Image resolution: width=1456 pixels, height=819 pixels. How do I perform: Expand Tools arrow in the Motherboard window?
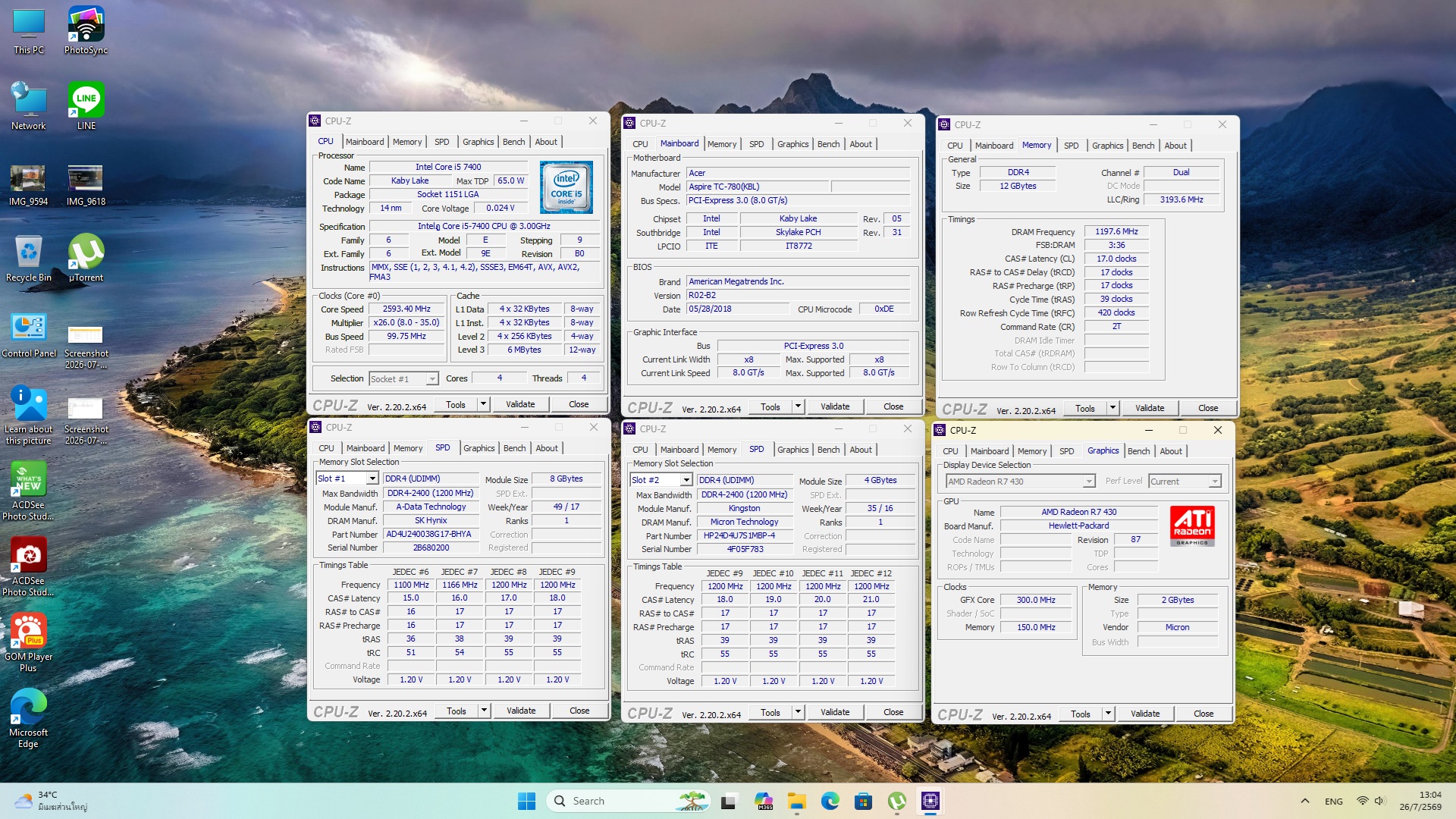798,406
